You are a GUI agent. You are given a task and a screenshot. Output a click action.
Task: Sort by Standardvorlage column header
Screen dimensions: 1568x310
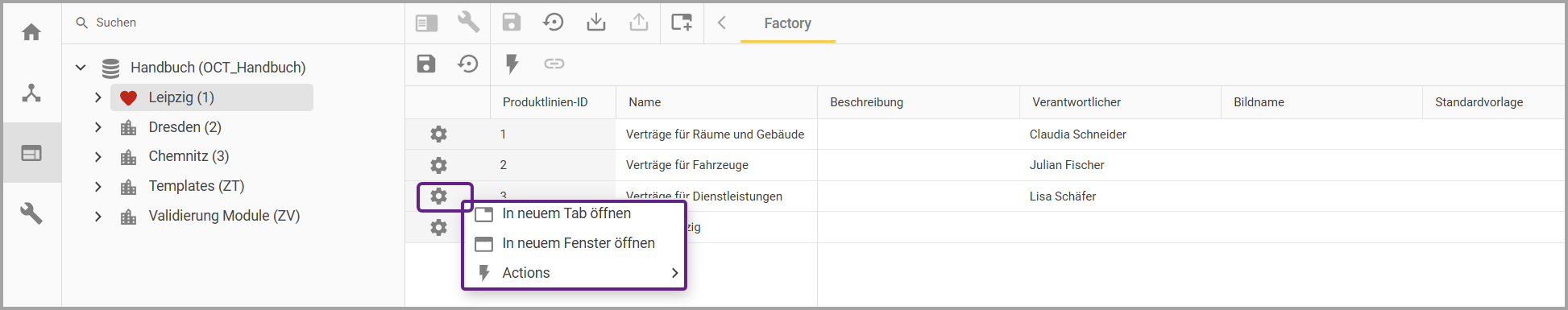[1479, 102]
